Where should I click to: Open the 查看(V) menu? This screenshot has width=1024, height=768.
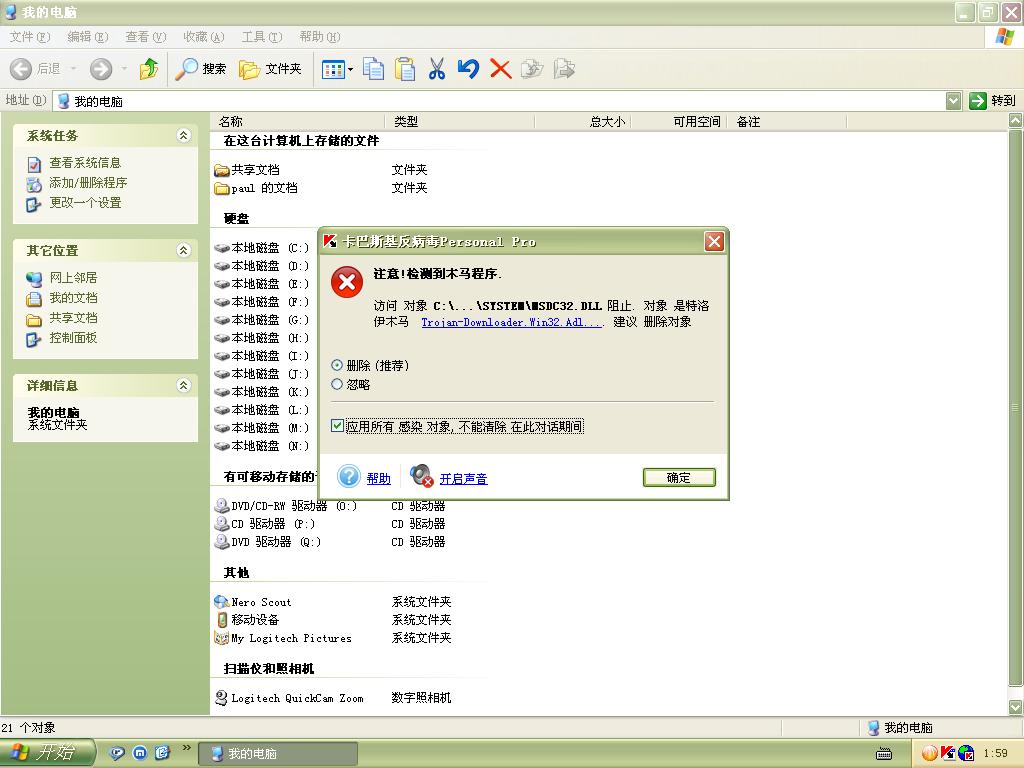[x=146, y=37]
